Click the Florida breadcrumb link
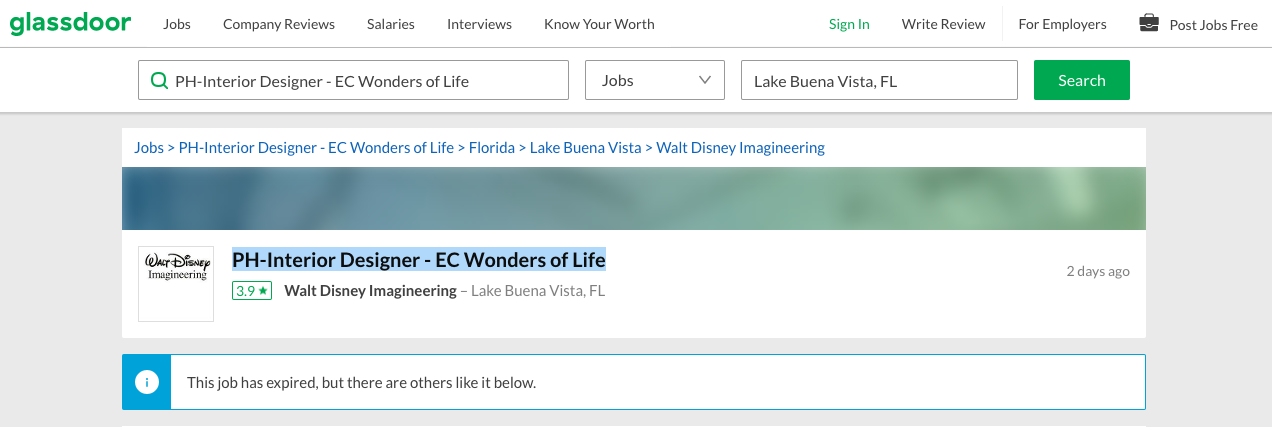The image size is (1272, 427). pos(492,148)
